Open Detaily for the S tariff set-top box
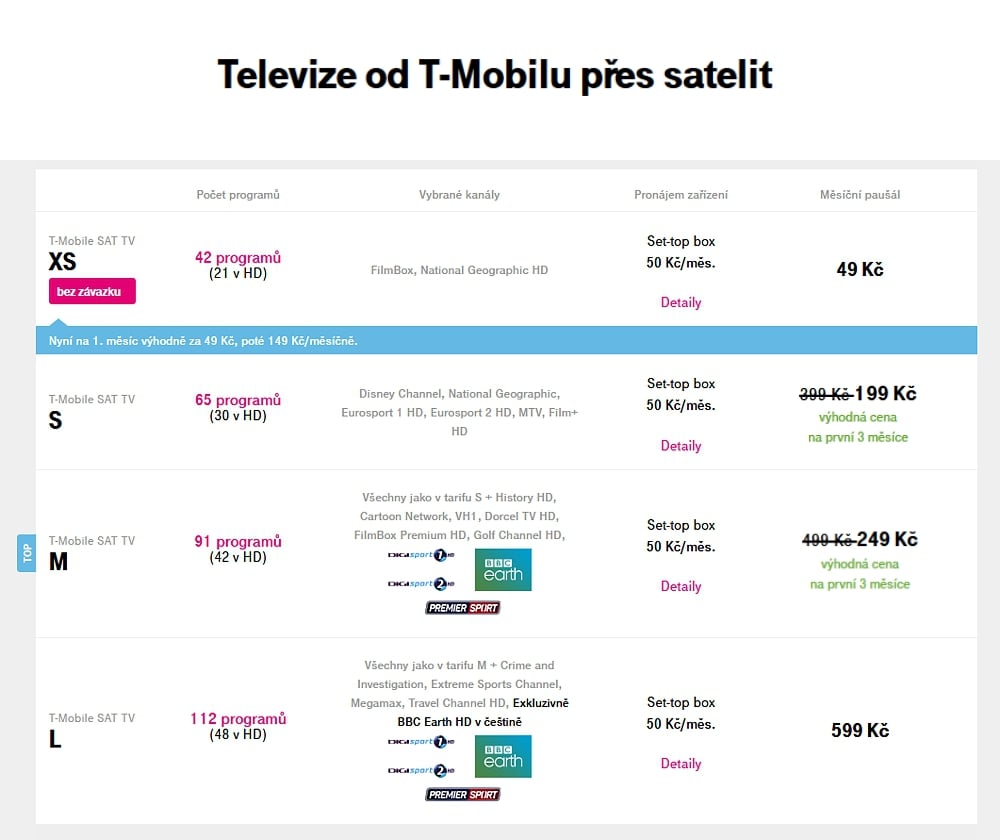This screenshot has width=1000, height=840. pyautogui.click(x=681, y=446)
